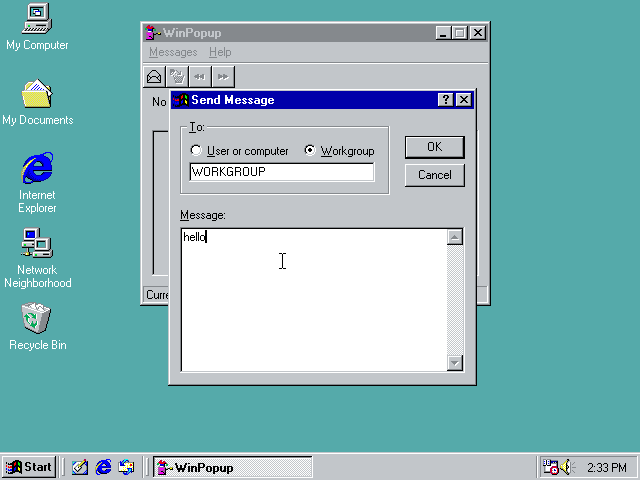
Task: Open the My Computer desktop icon
Action: 37,27
